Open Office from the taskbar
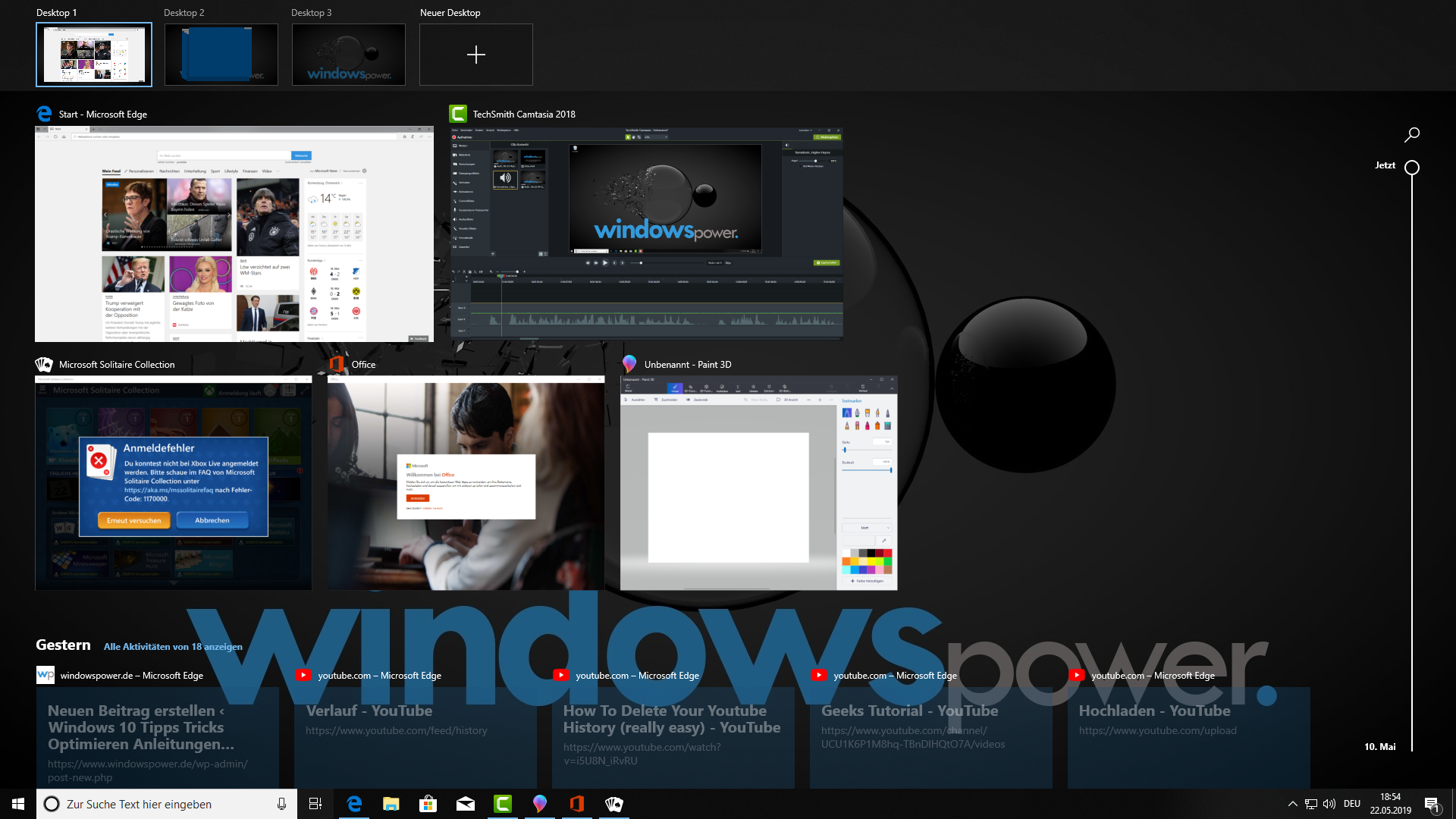 point(577,804)
